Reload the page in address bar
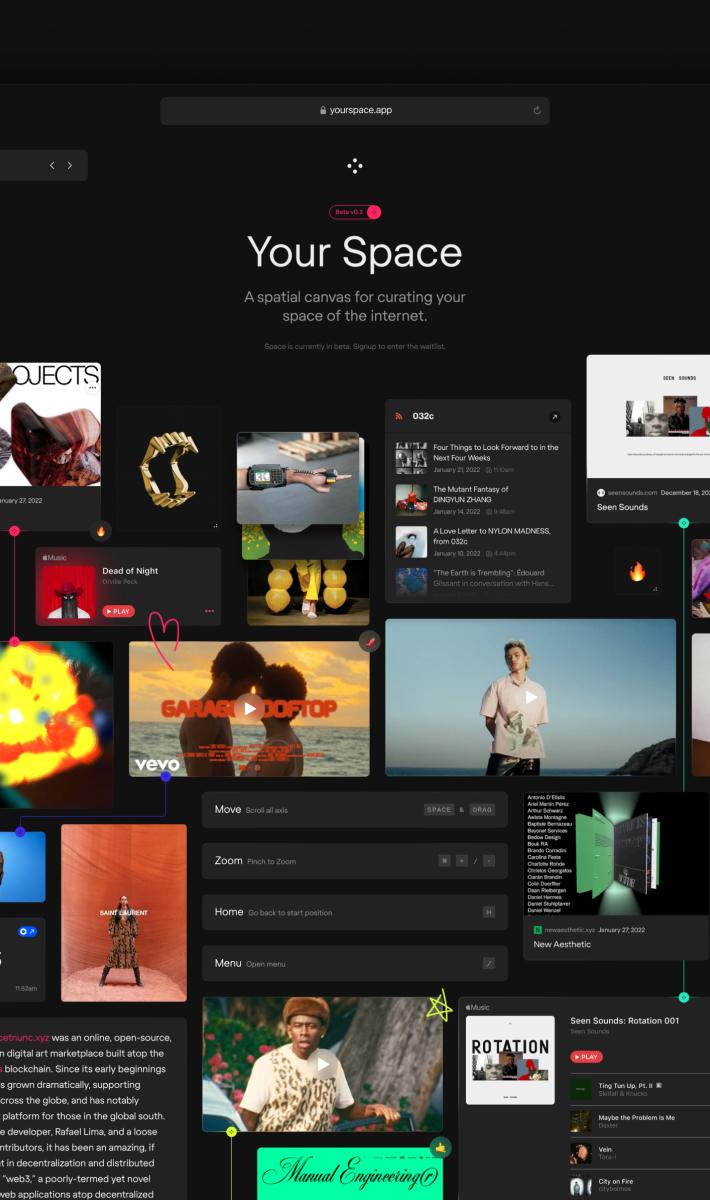 [537, 111]
